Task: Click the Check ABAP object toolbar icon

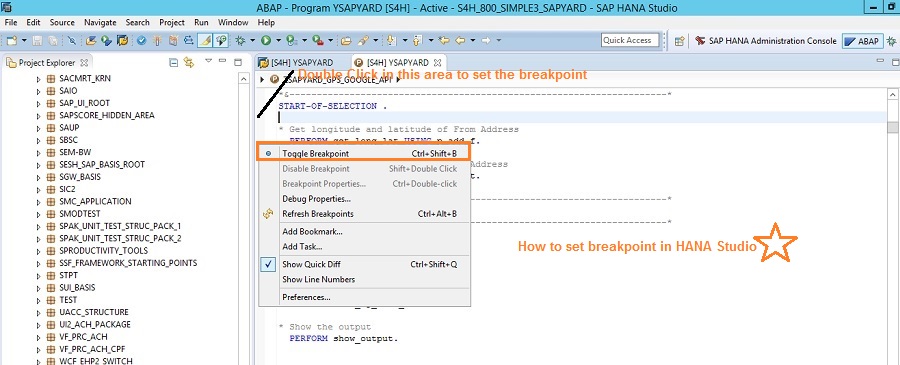Action: click(141, 41)
